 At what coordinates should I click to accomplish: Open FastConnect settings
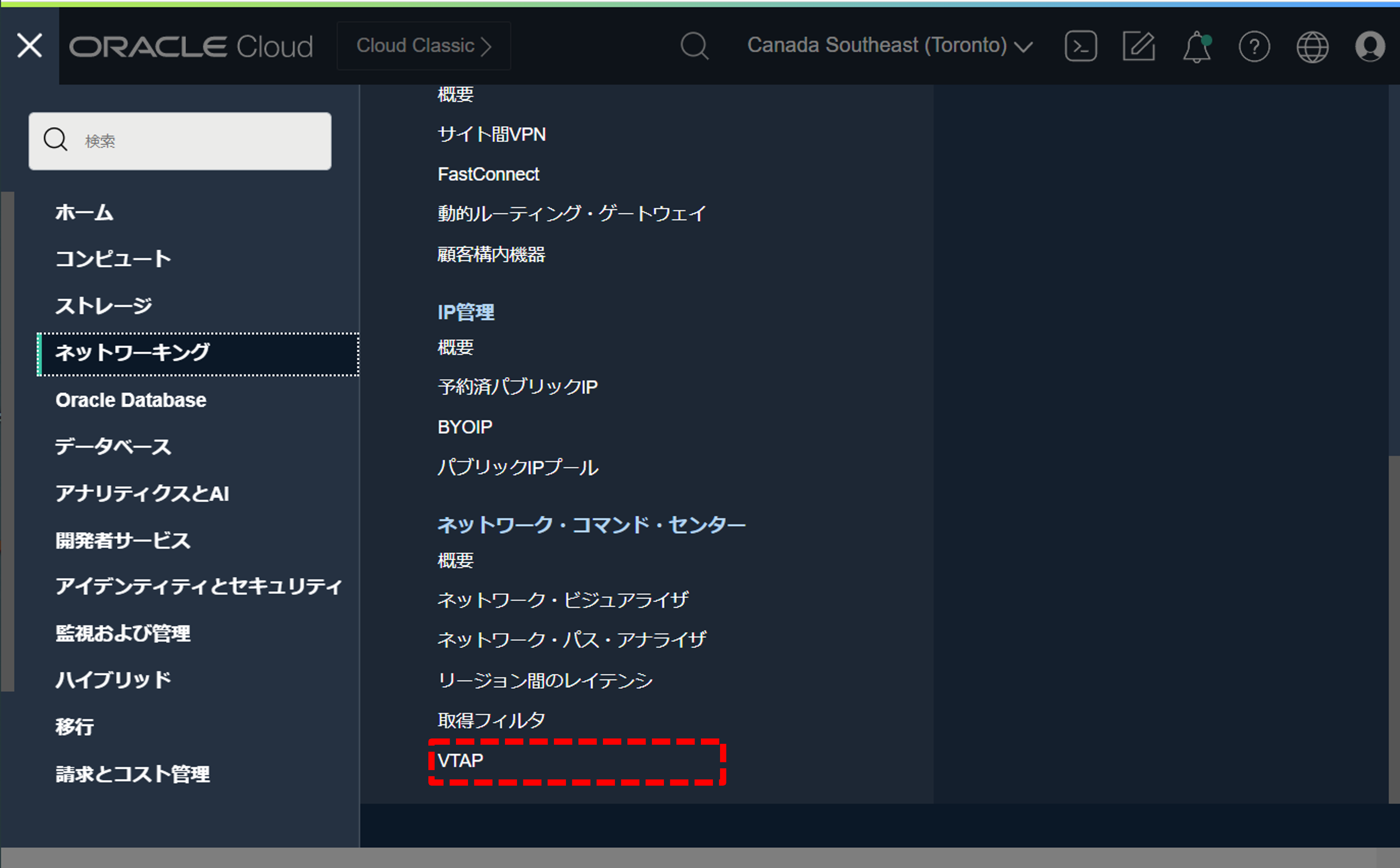click(488, 174)
